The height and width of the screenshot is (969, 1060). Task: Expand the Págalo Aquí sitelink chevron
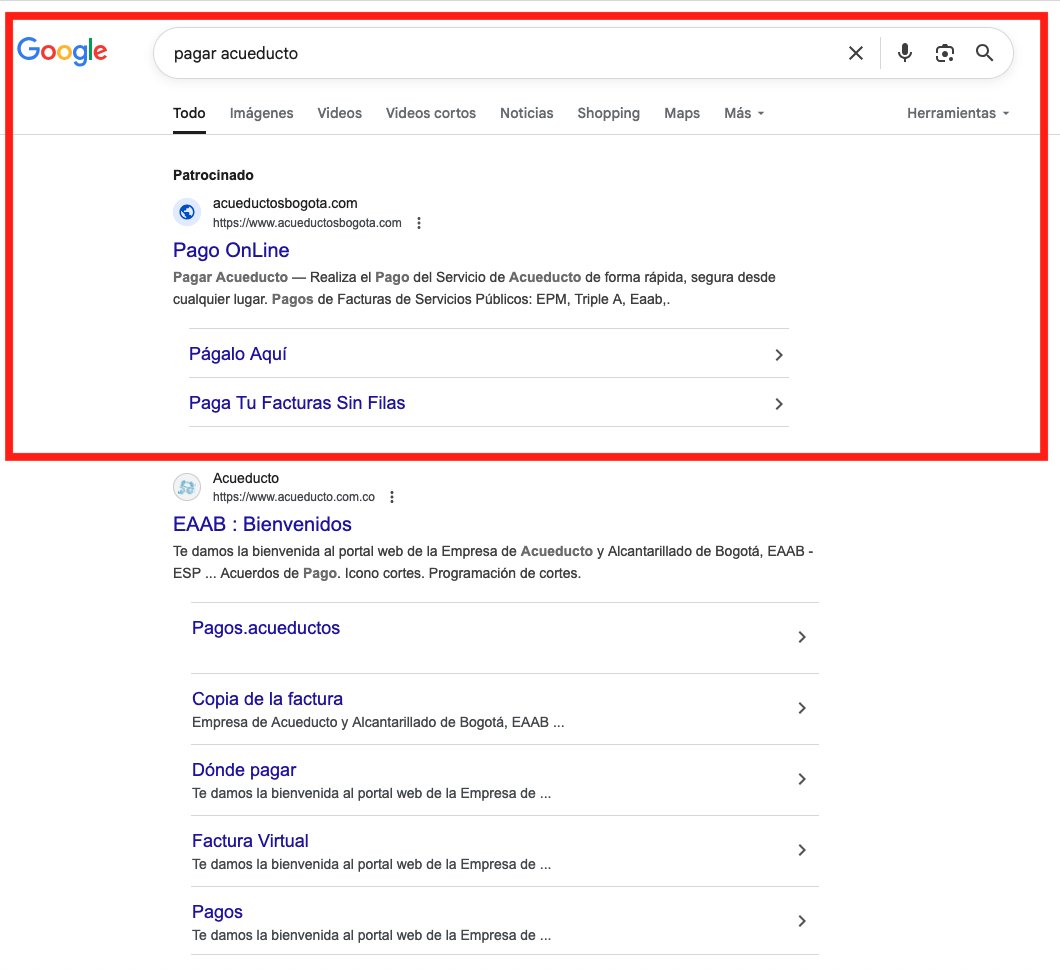[778, 353]
